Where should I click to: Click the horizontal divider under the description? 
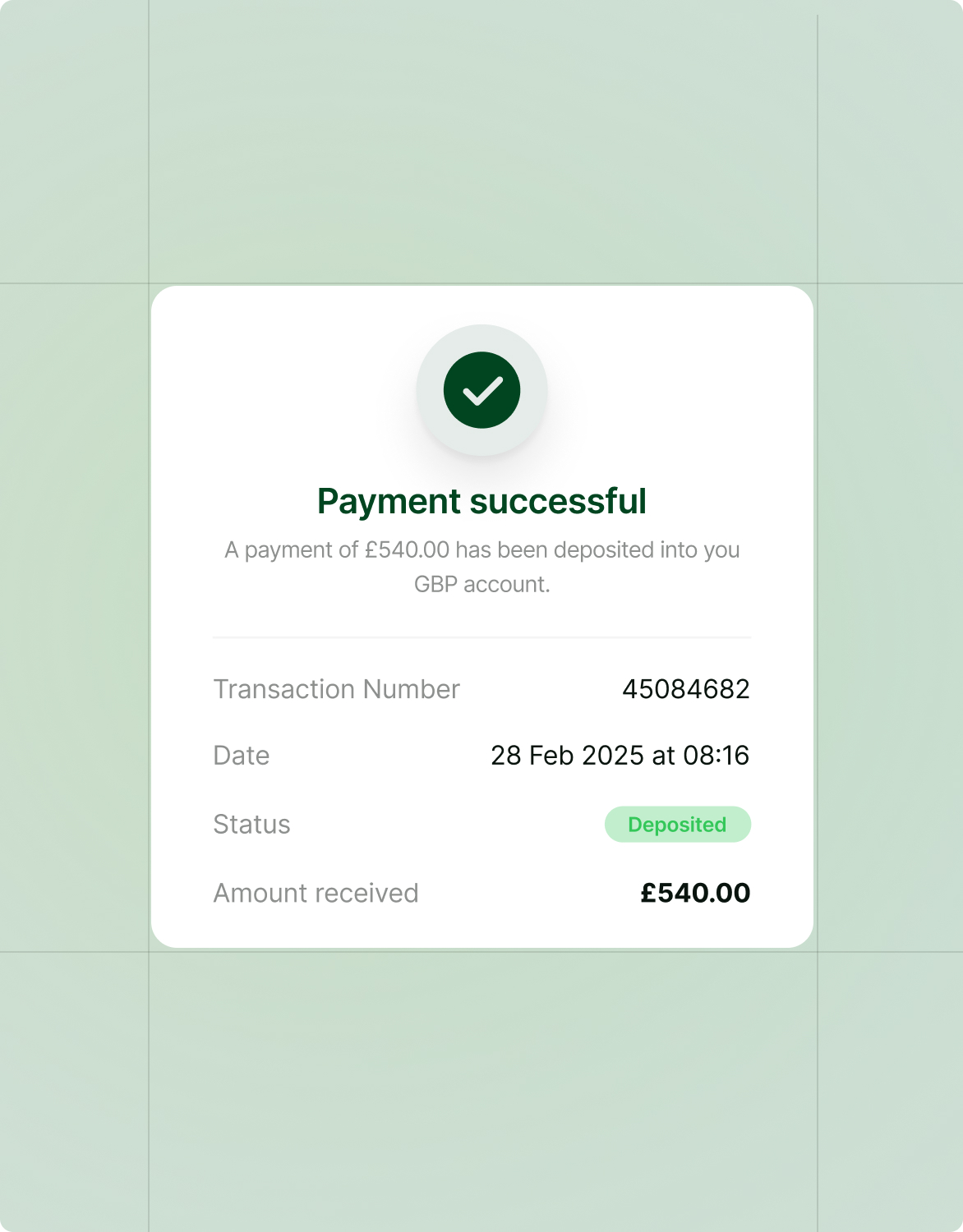[x=482, y=637]
